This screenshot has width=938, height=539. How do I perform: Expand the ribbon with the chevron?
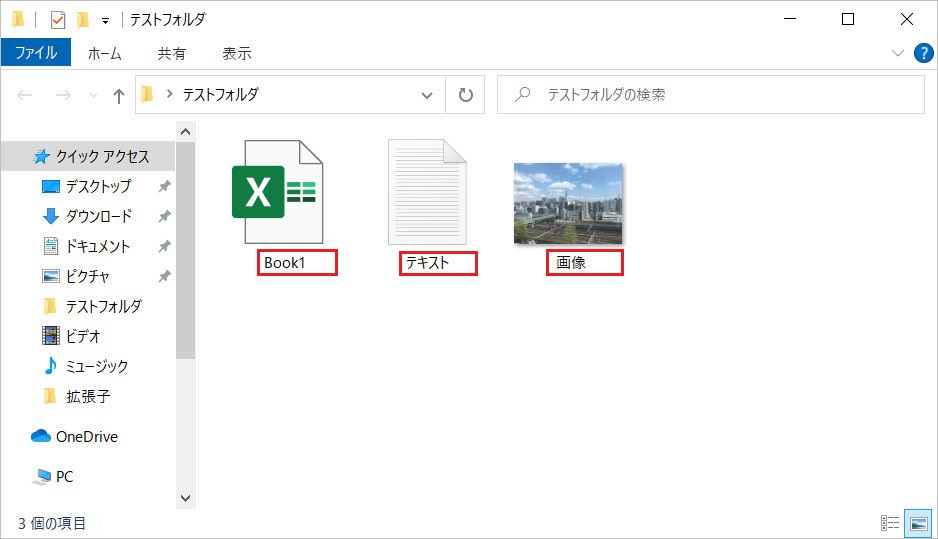point(897,53)
